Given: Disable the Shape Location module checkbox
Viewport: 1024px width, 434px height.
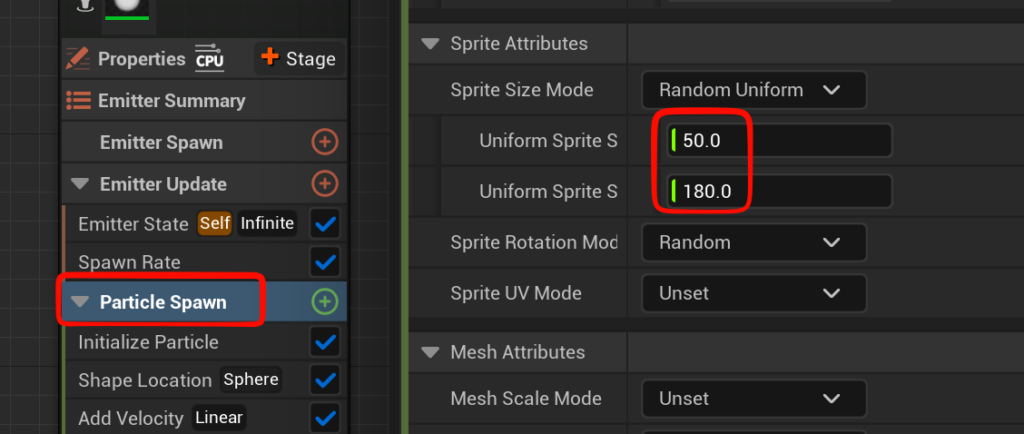Looking at the screenshot, I should 325,380.
